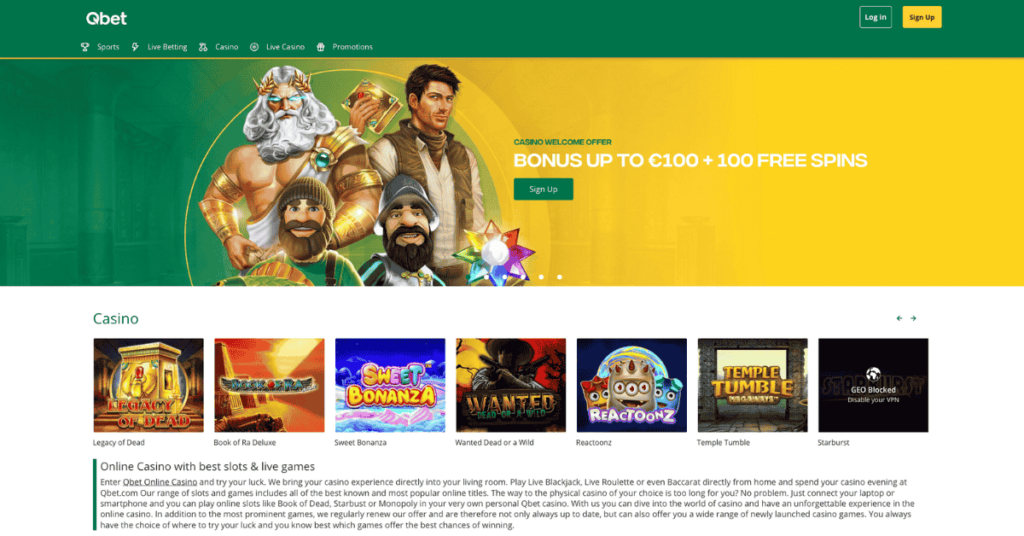Select the last banner slide dot

click(x=560, y=277)
